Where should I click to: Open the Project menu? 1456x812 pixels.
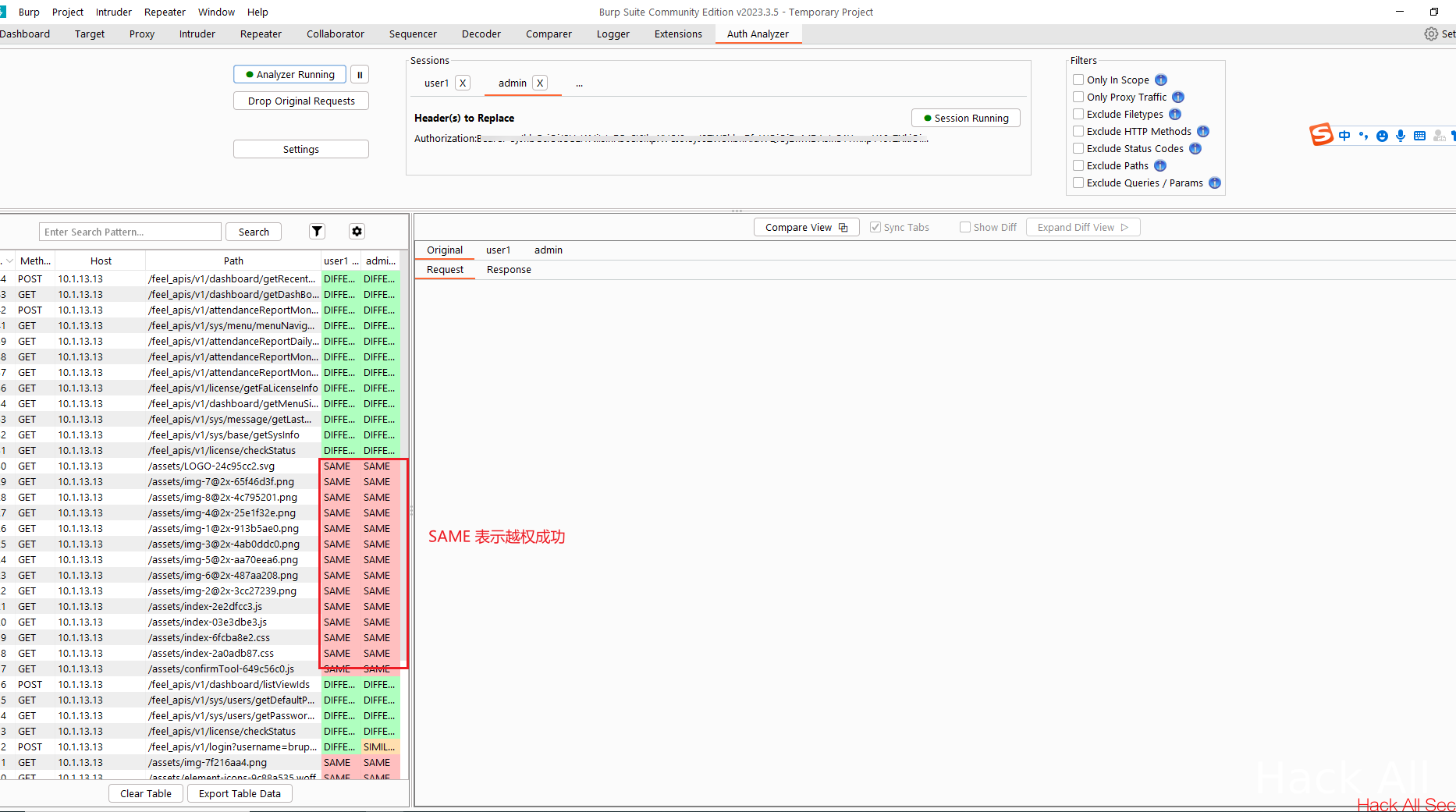(x=68, y=12)
